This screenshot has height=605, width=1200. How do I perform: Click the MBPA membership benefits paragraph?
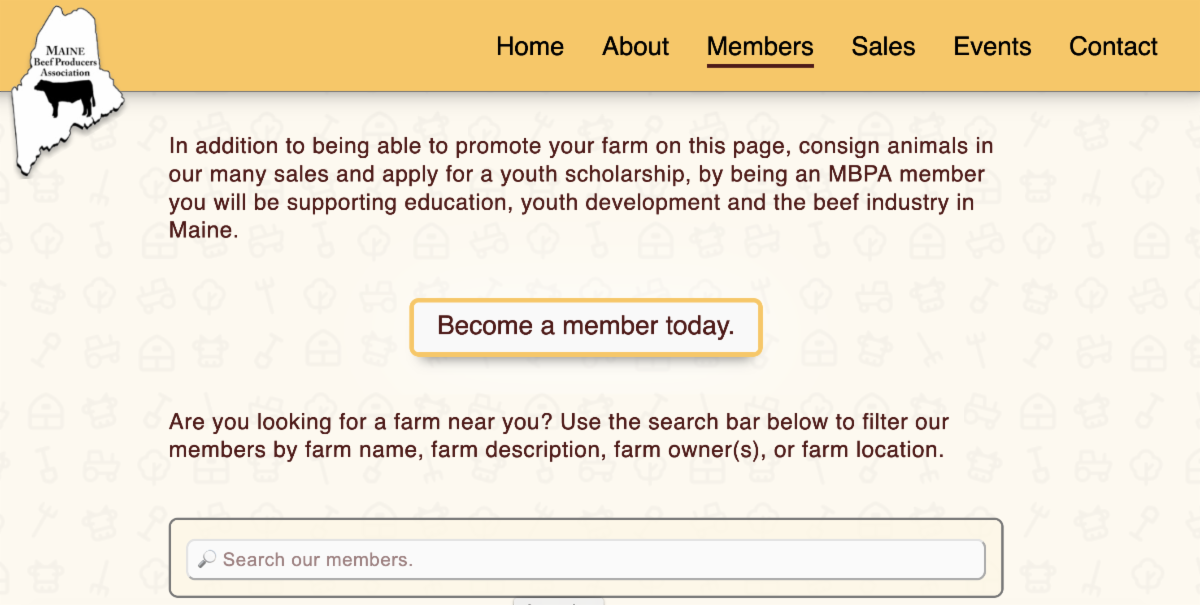pyautogui.click(x=580, y=189)
